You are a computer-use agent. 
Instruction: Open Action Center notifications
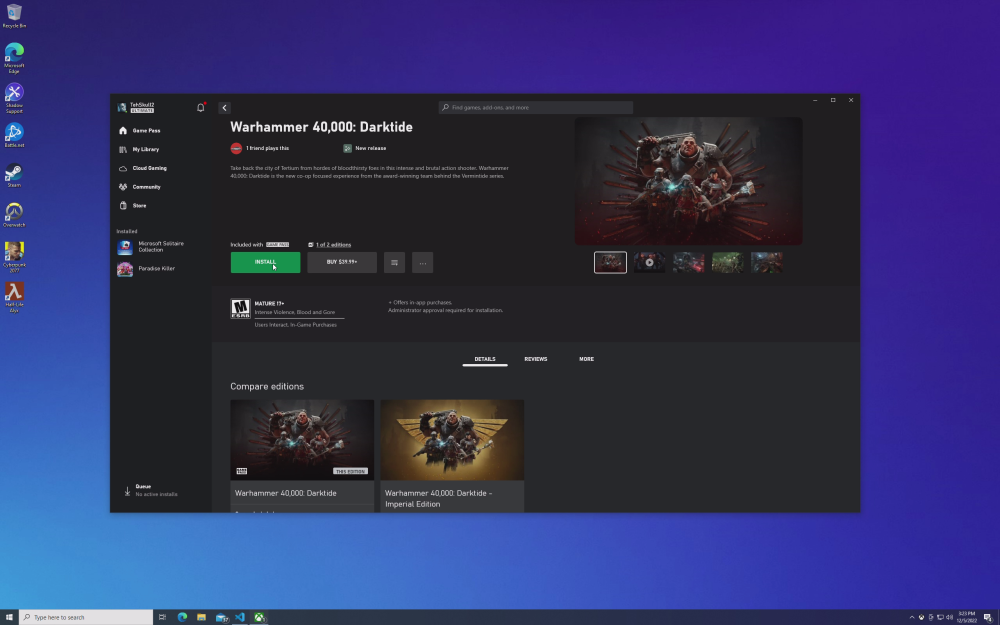[x=988, y=617]
